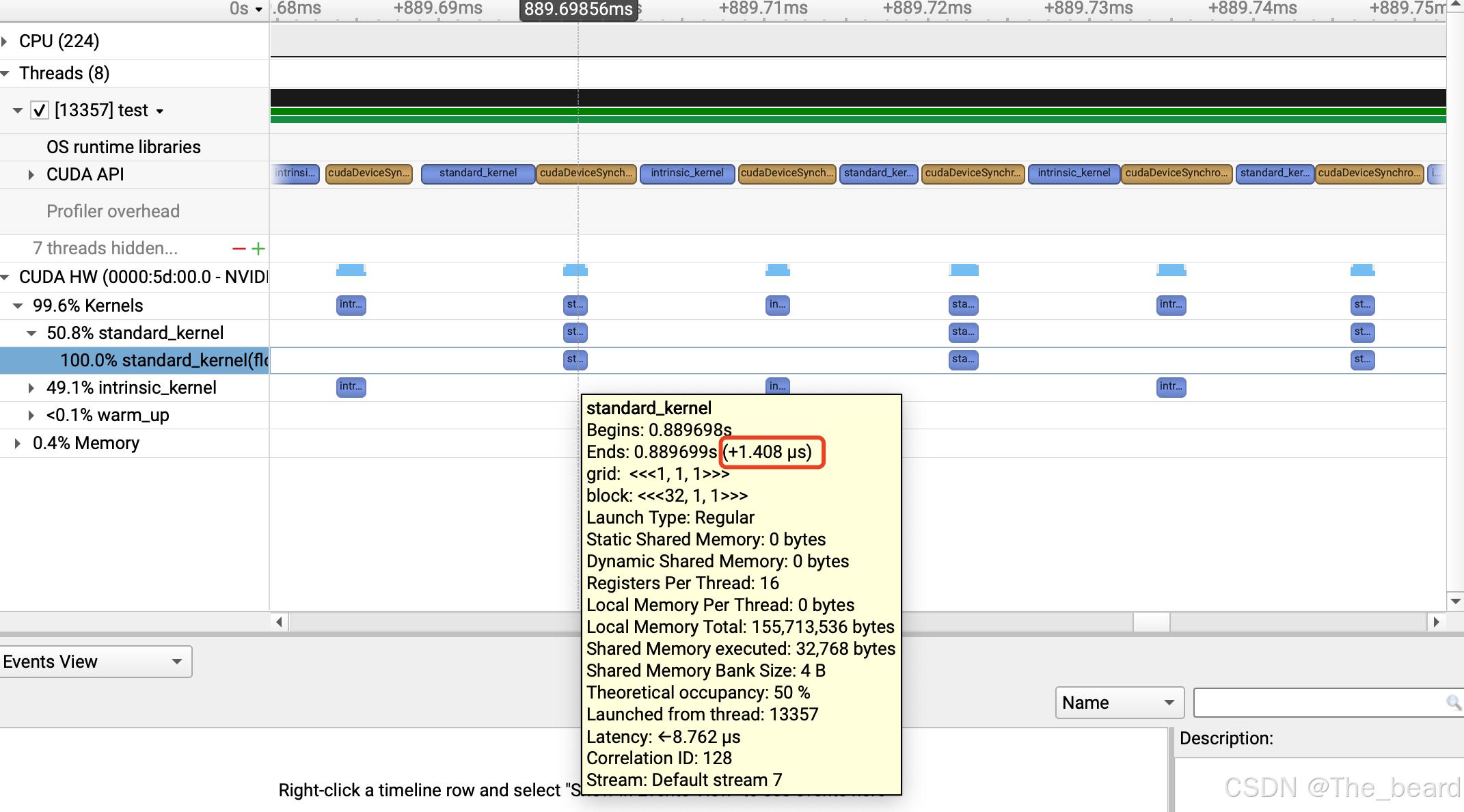Expand the 49.1% intrinsic_kernel row
Screen dimensions: 1464x812
pos(31,388)
